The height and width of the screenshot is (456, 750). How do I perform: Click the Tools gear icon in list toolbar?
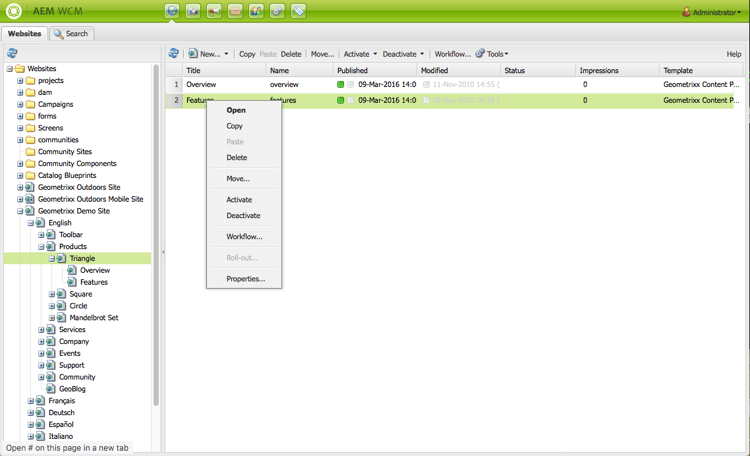click(480, 54)
